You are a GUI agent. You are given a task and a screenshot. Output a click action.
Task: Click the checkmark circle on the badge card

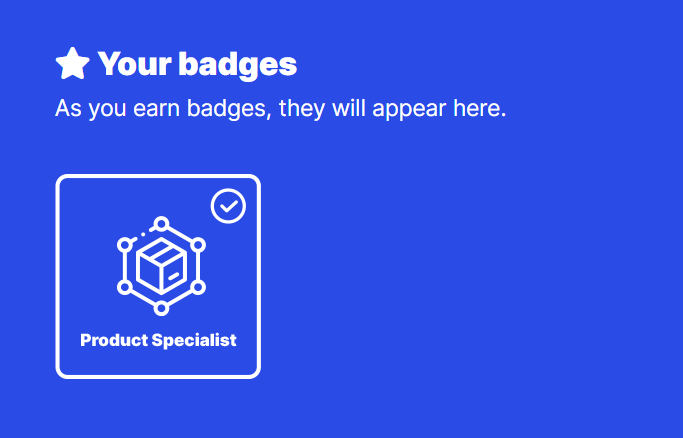click(228, 206)
